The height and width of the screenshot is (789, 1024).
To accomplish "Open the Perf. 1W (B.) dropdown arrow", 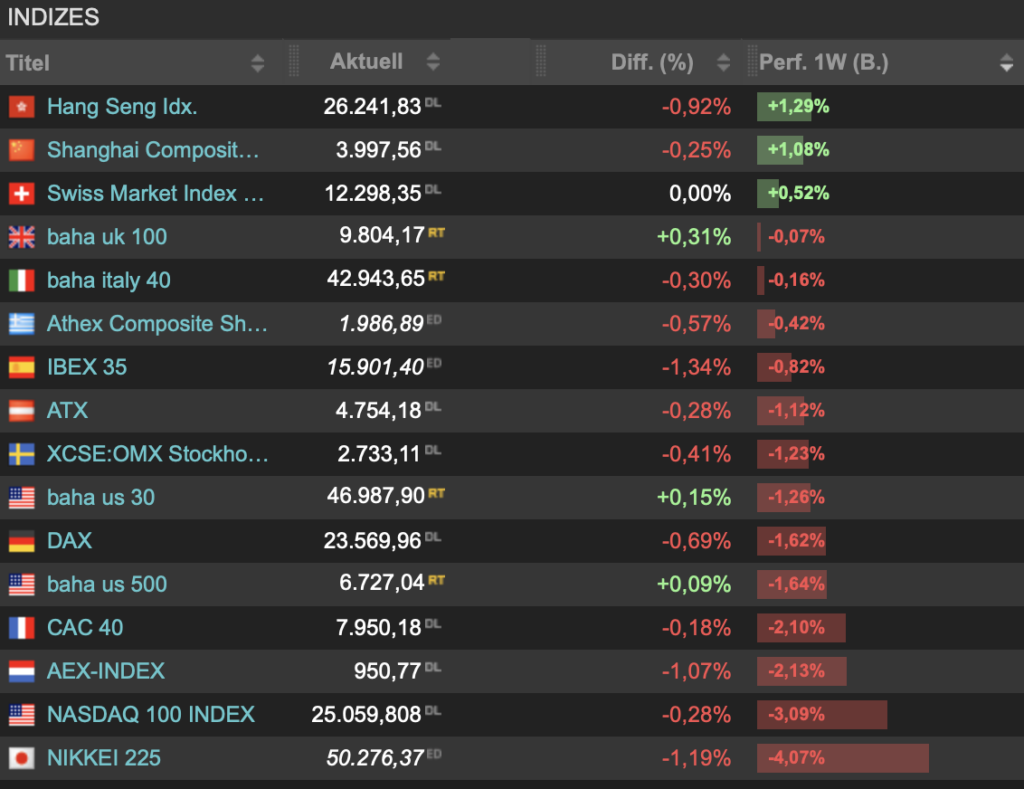I will [1006, 64].
